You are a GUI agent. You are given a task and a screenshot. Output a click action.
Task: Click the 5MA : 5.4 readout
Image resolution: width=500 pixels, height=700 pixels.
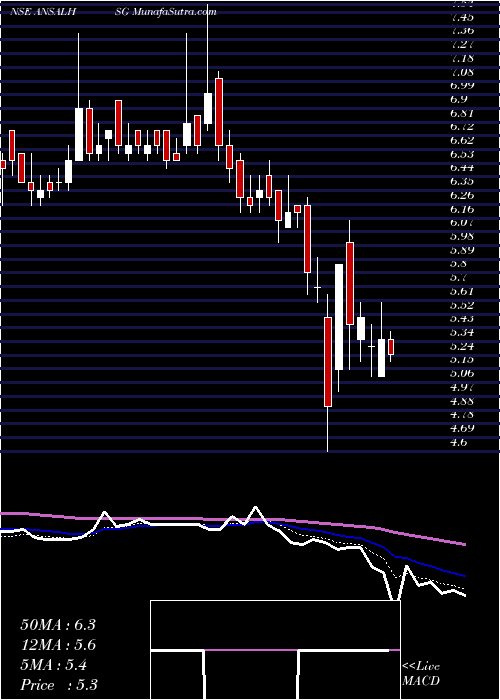[54, 665]
